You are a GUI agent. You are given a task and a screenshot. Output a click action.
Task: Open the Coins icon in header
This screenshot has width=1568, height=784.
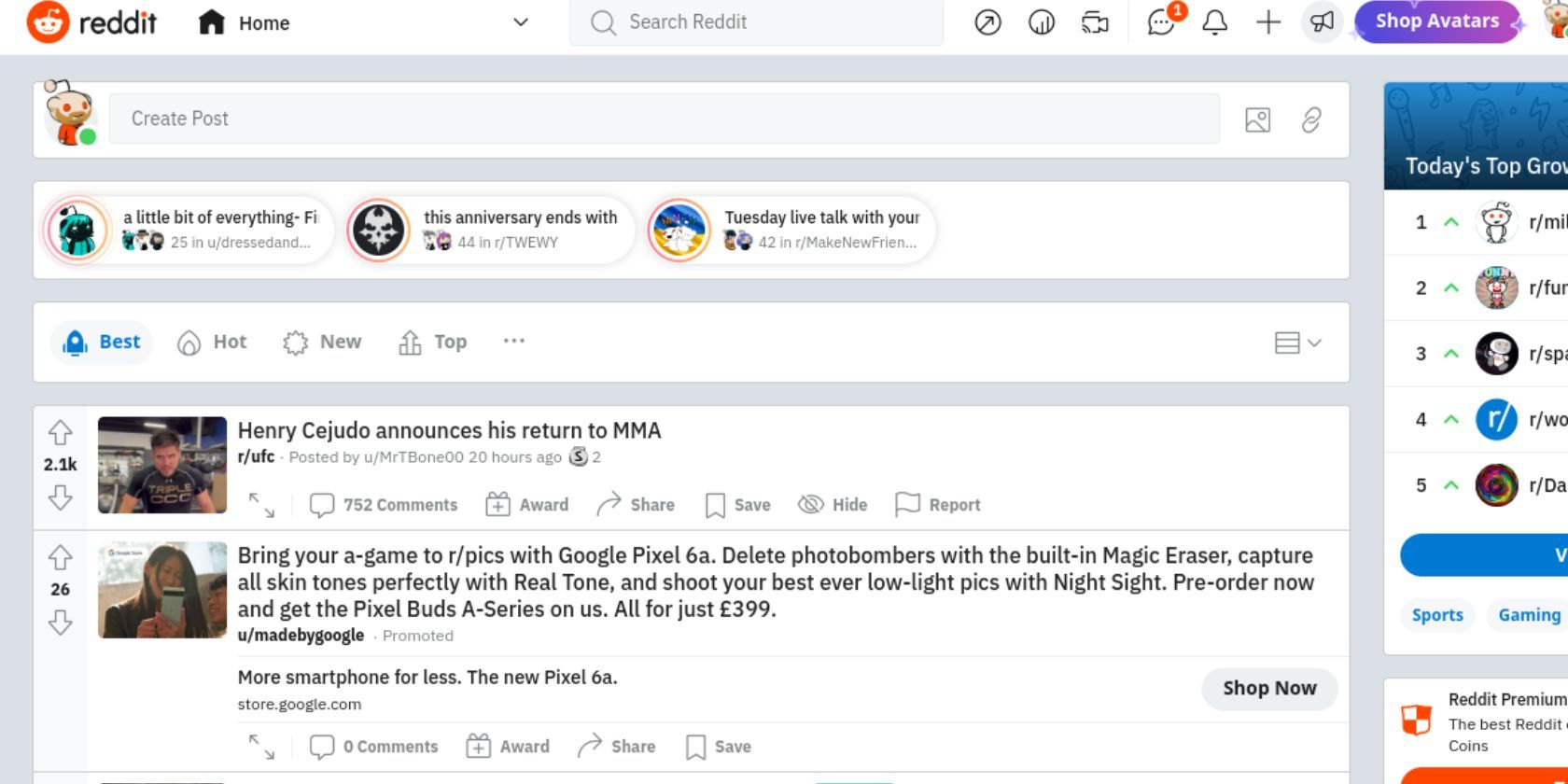(1042, 22)
